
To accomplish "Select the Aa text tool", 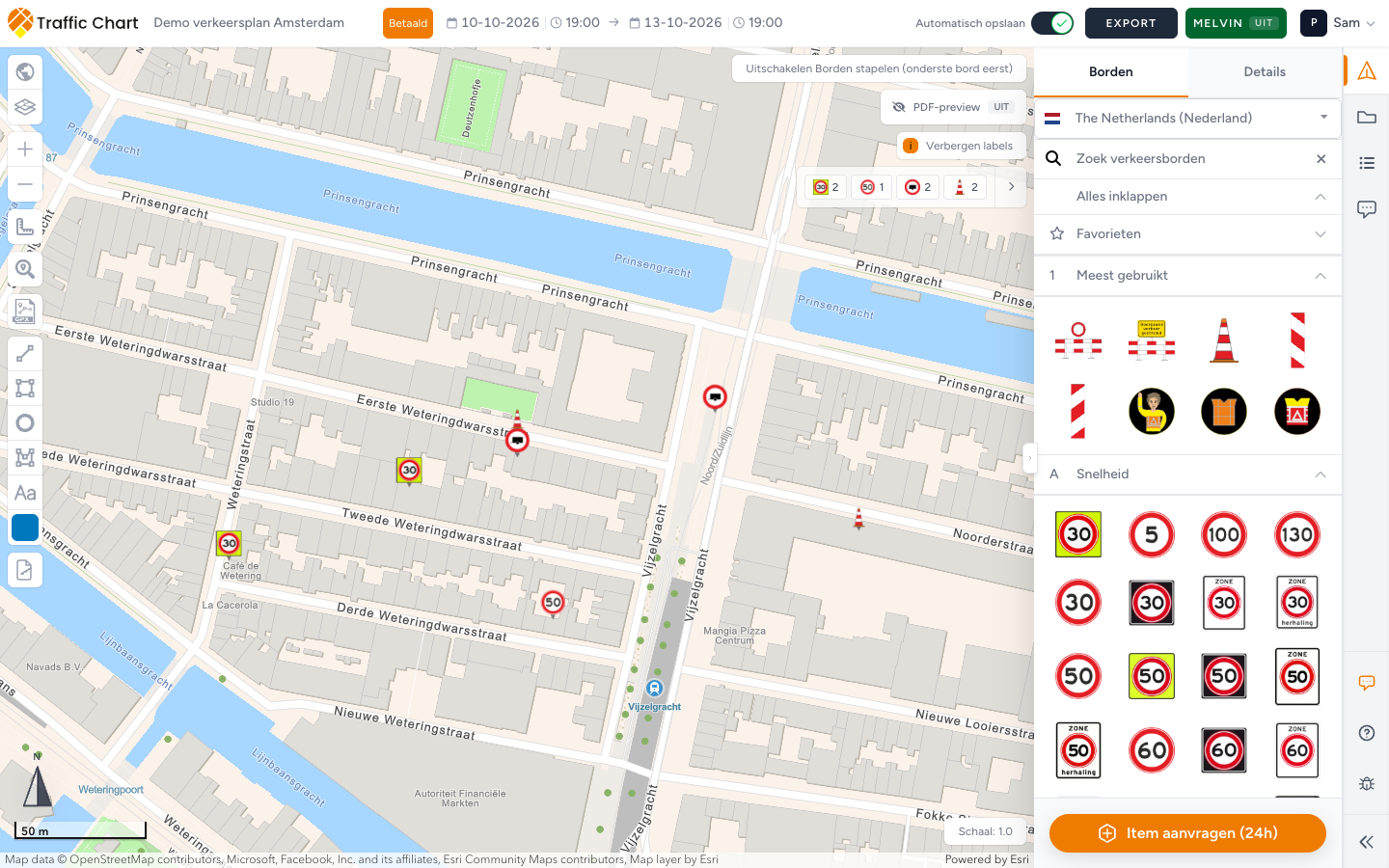I will [x=25, y=493].
